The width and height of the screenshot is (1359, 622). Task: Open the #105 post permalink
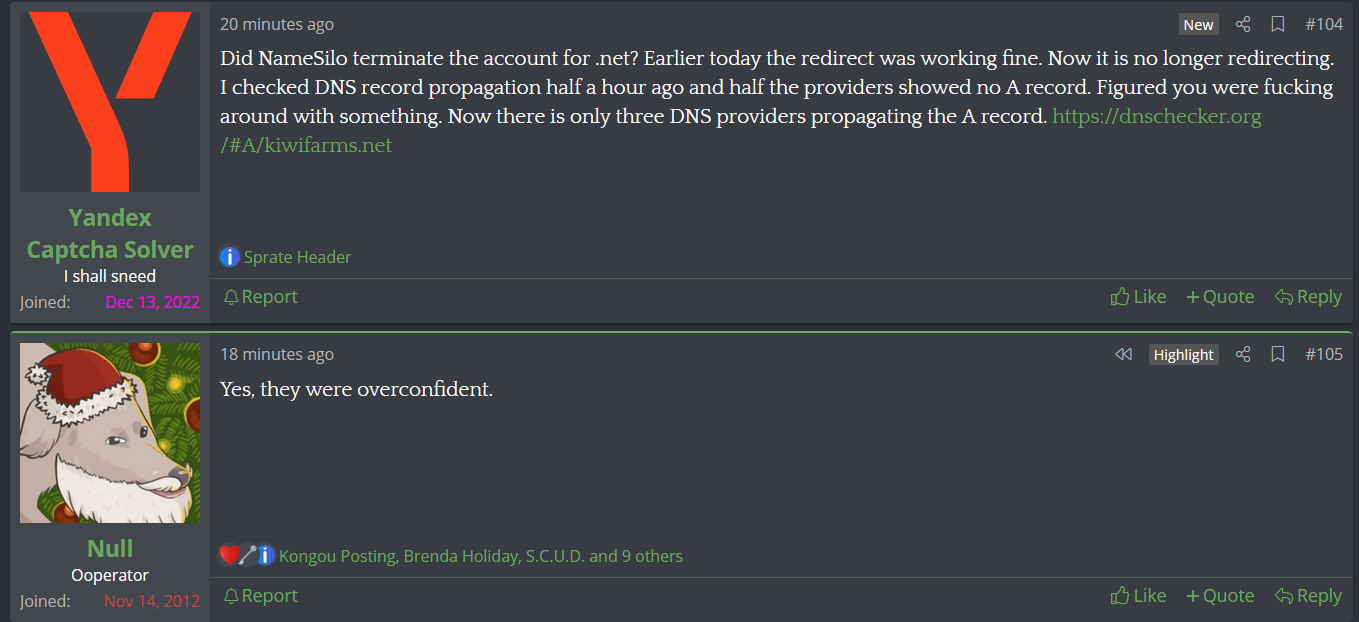pyautogui.click(x=1324, y=354)
